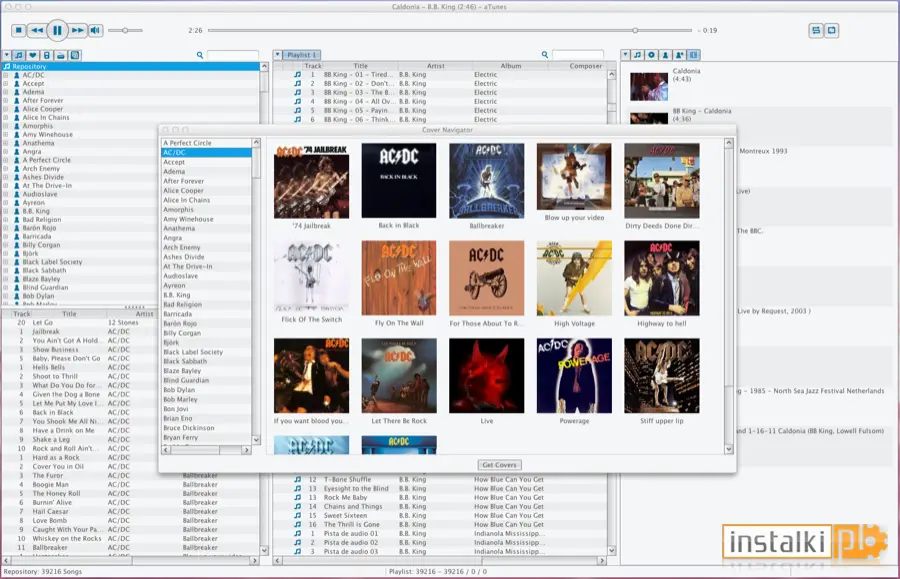
Task: Open the playlist options dropdown arrow
Action: pos(277,55)
